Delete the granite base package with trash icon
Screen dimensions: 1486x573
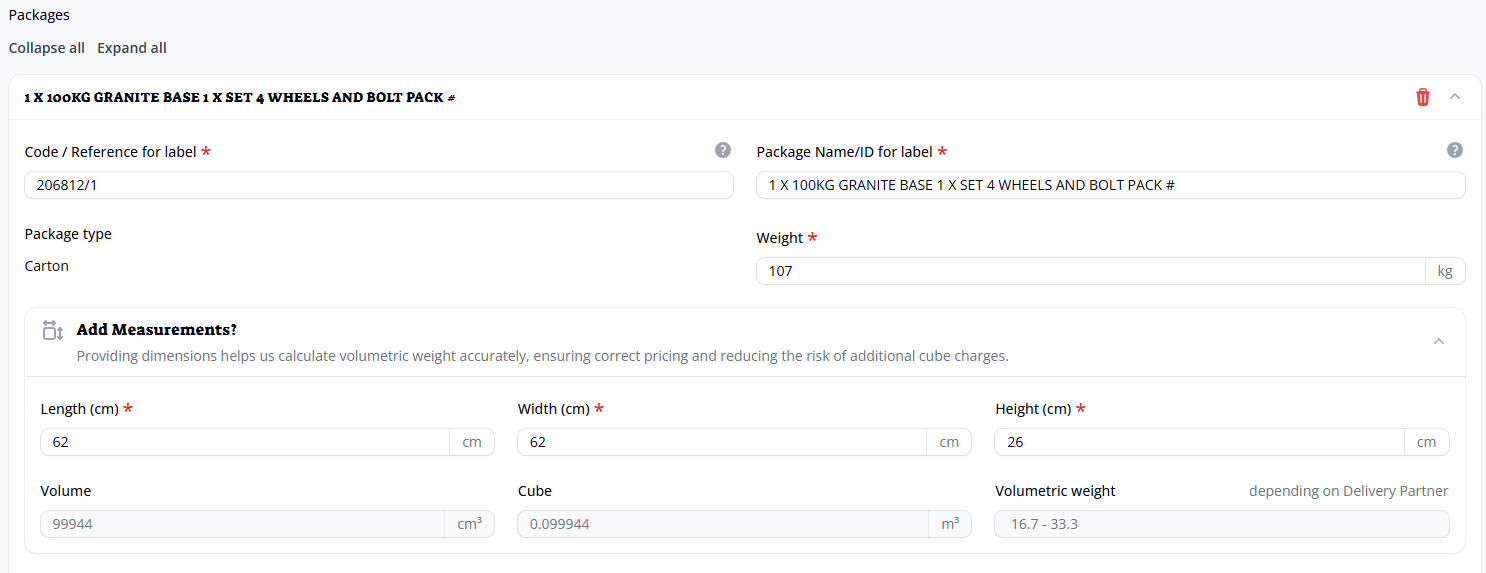[1422, 97]
